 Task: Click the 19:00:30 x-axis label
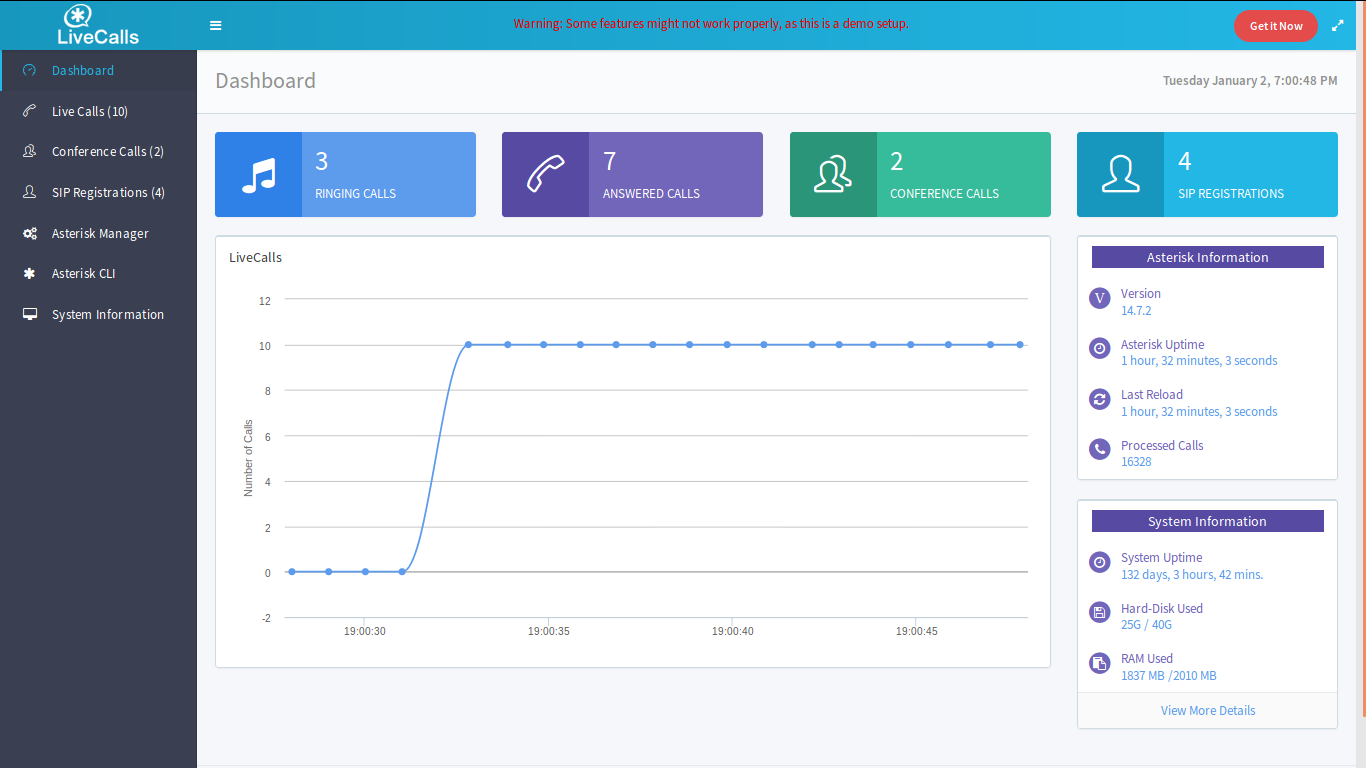point(365,632)
